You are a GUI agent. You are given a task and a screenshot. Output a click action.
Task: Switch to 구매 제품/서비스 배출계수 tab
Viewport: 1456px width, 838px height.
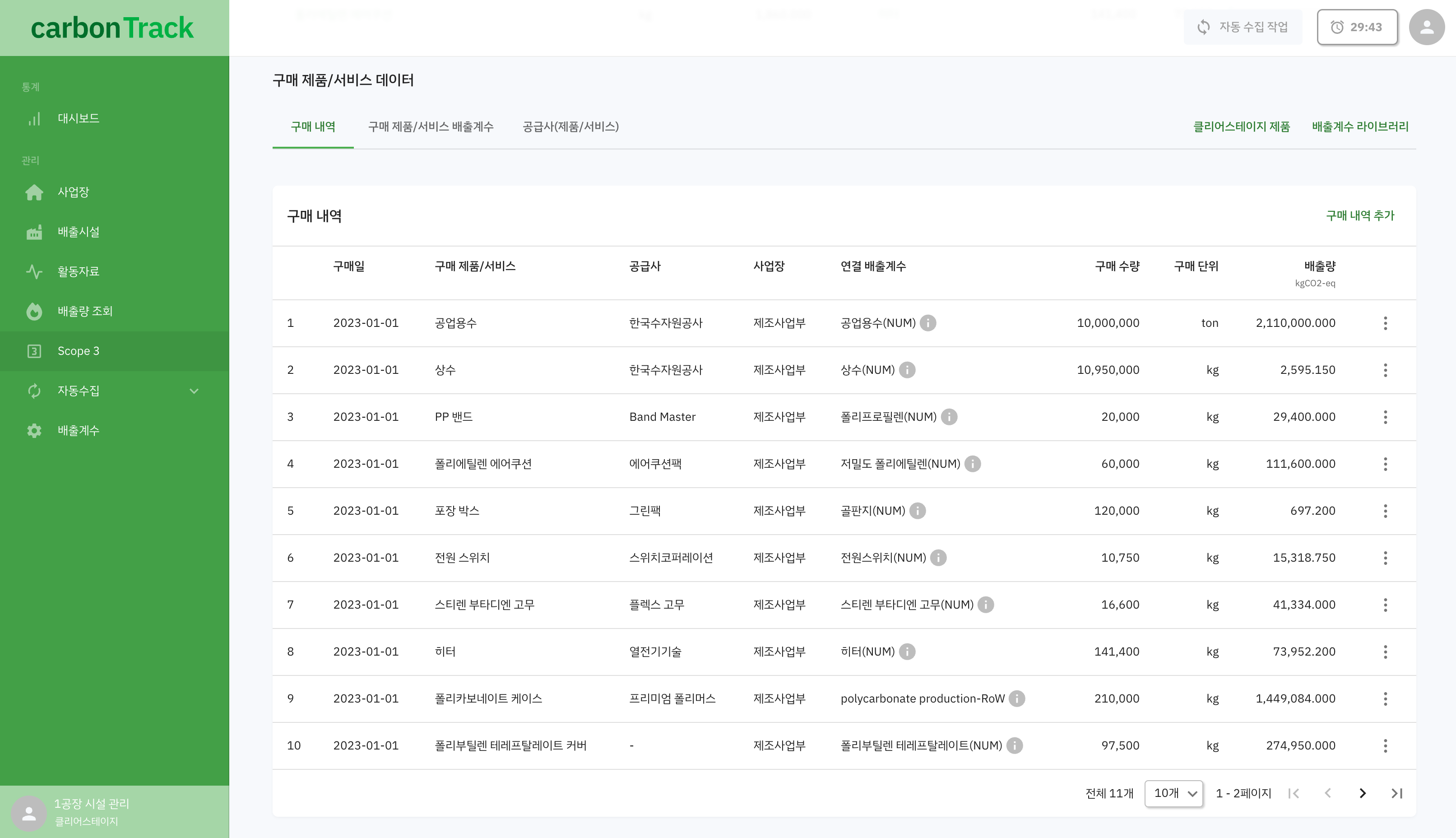click(431, 126)
